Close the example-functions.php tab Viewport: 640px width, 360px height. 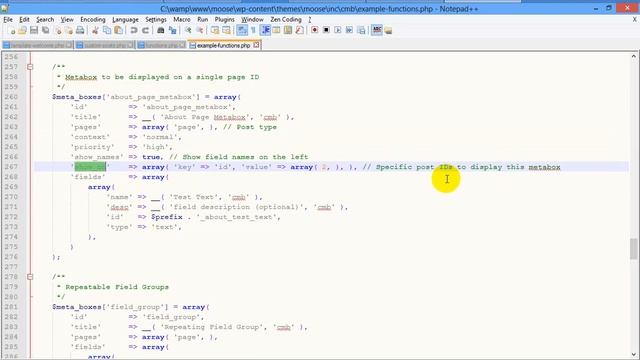(256, 45)
